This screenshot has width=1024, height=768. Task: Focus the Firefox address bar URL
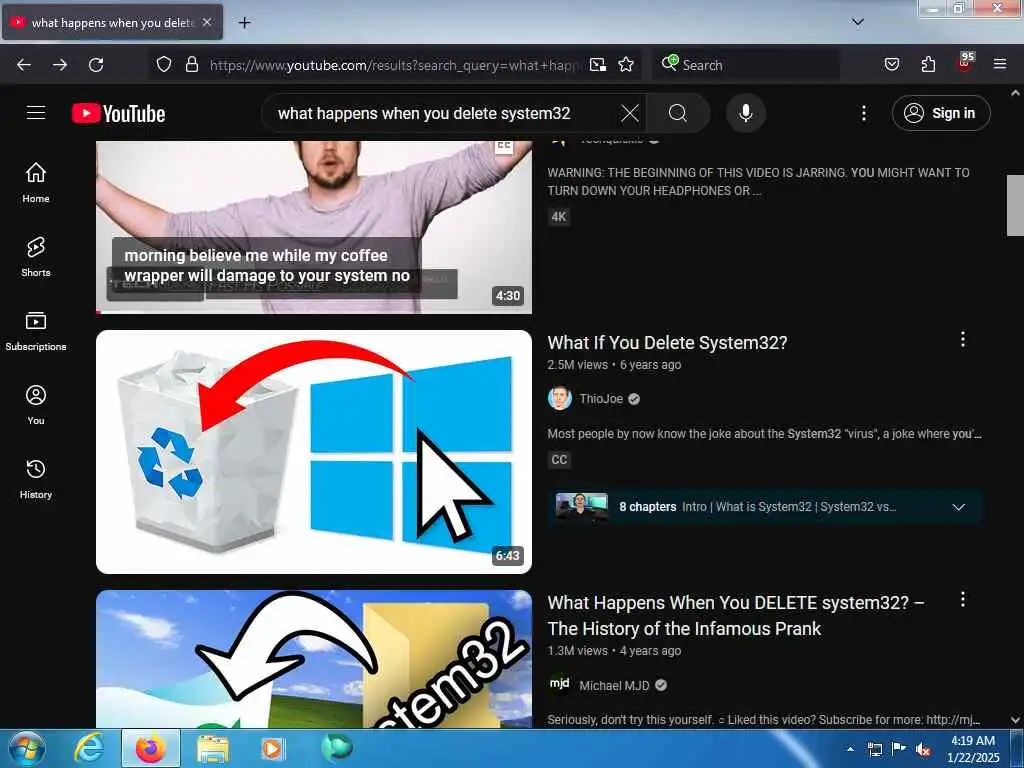pyautogui.click(x=395, y=65)
